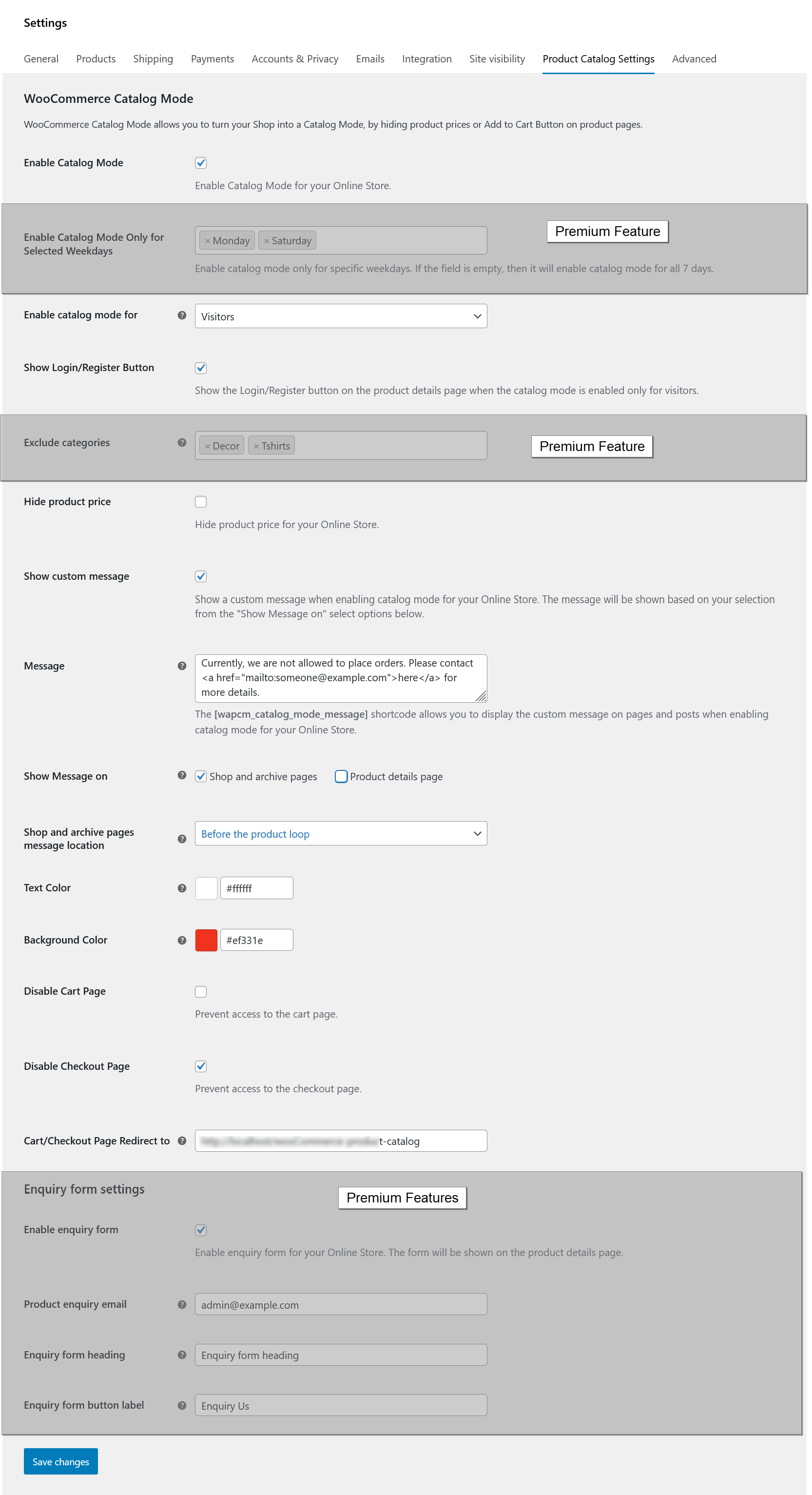Screen dimensions: 812x1495
Task: Click help icon beside Background Color
Action: pos(182,940)
